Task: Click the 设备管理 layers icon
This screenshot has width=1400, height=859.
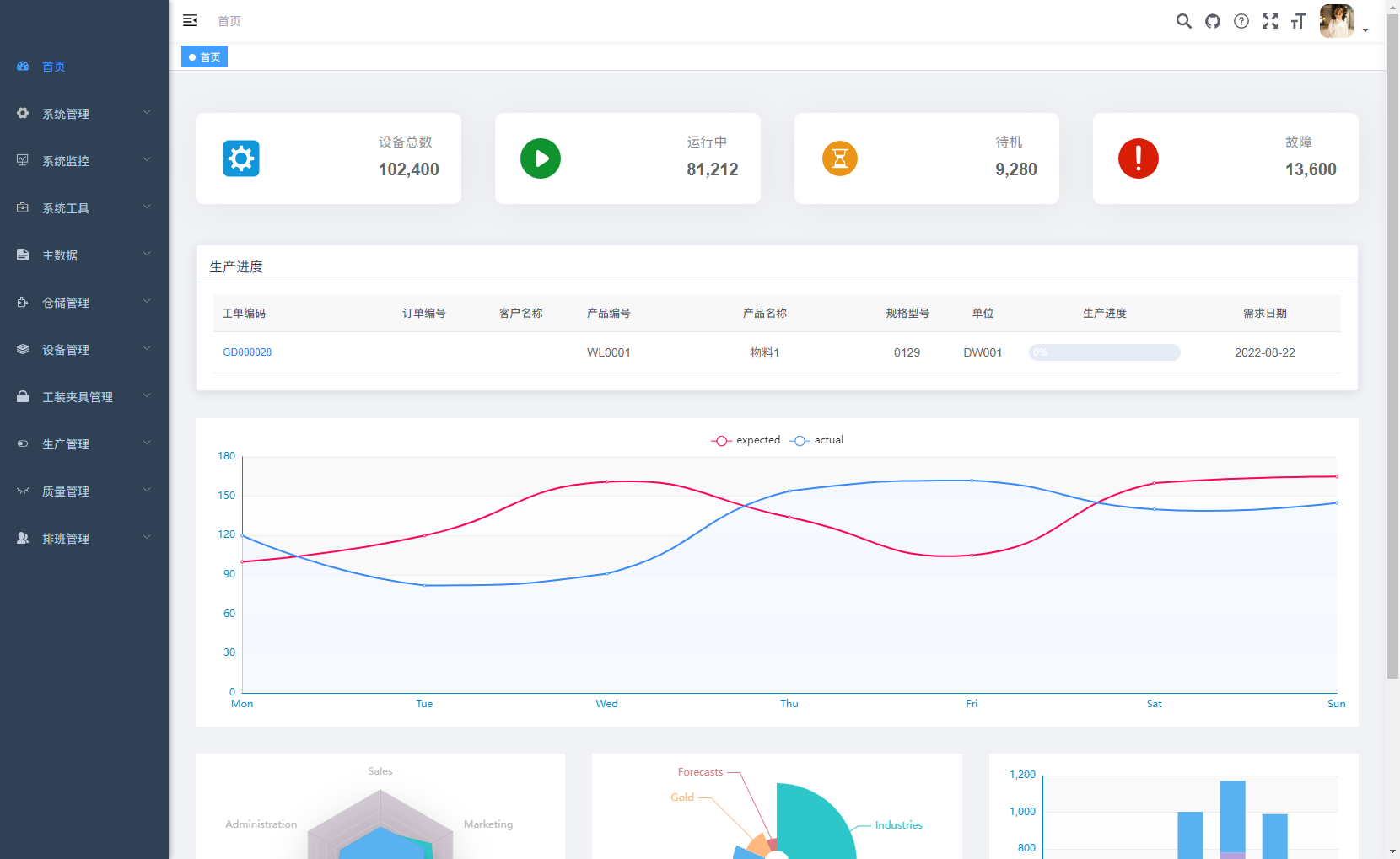Action: click(x=23, y=349)
